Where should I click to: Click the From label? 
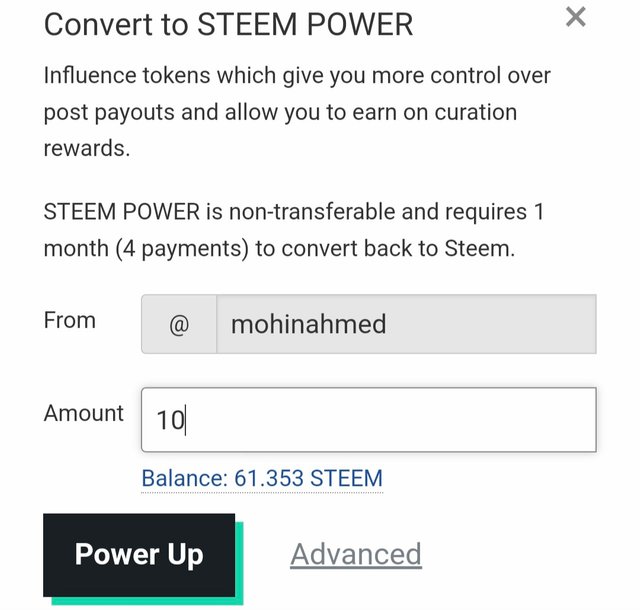70,321
